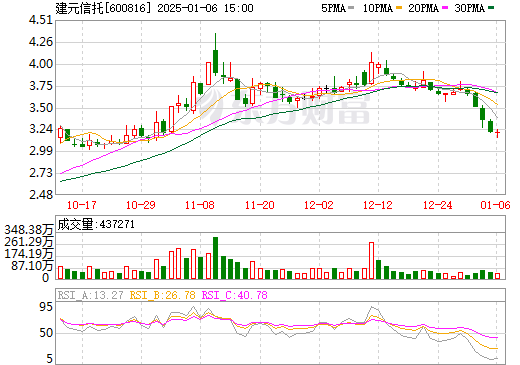Click the 11-08 date label
Viewport: 520px width, 365px height.
(x=200, y=205)
